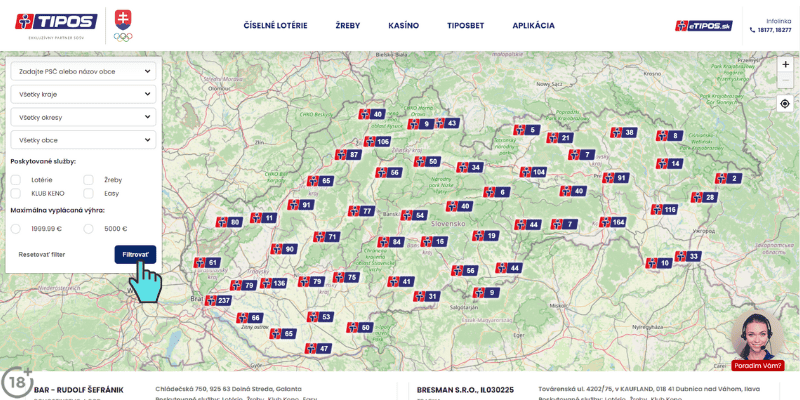Select the 5000 € maximum payout option
The height and width of the screenshot is (400, 800).
[x=89, y=229]
